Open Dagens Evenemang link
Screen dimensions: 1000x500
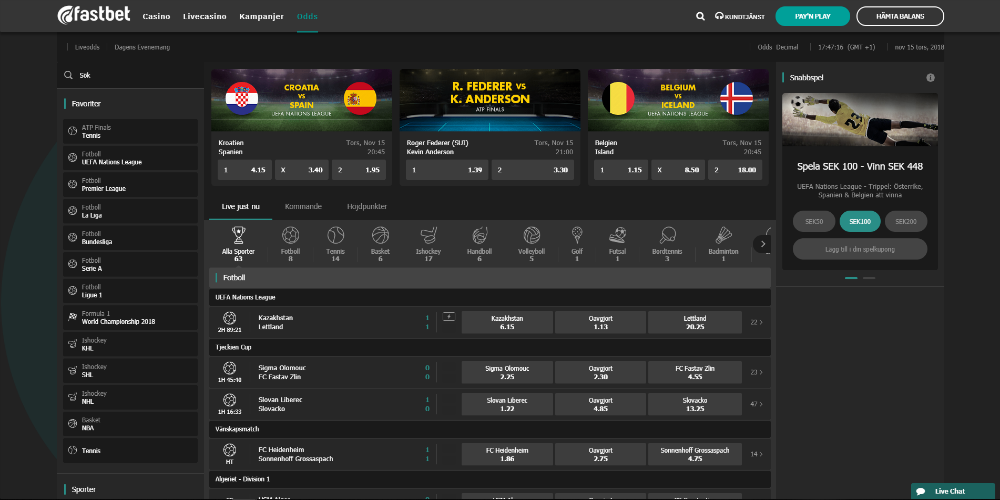click(142, 47)
